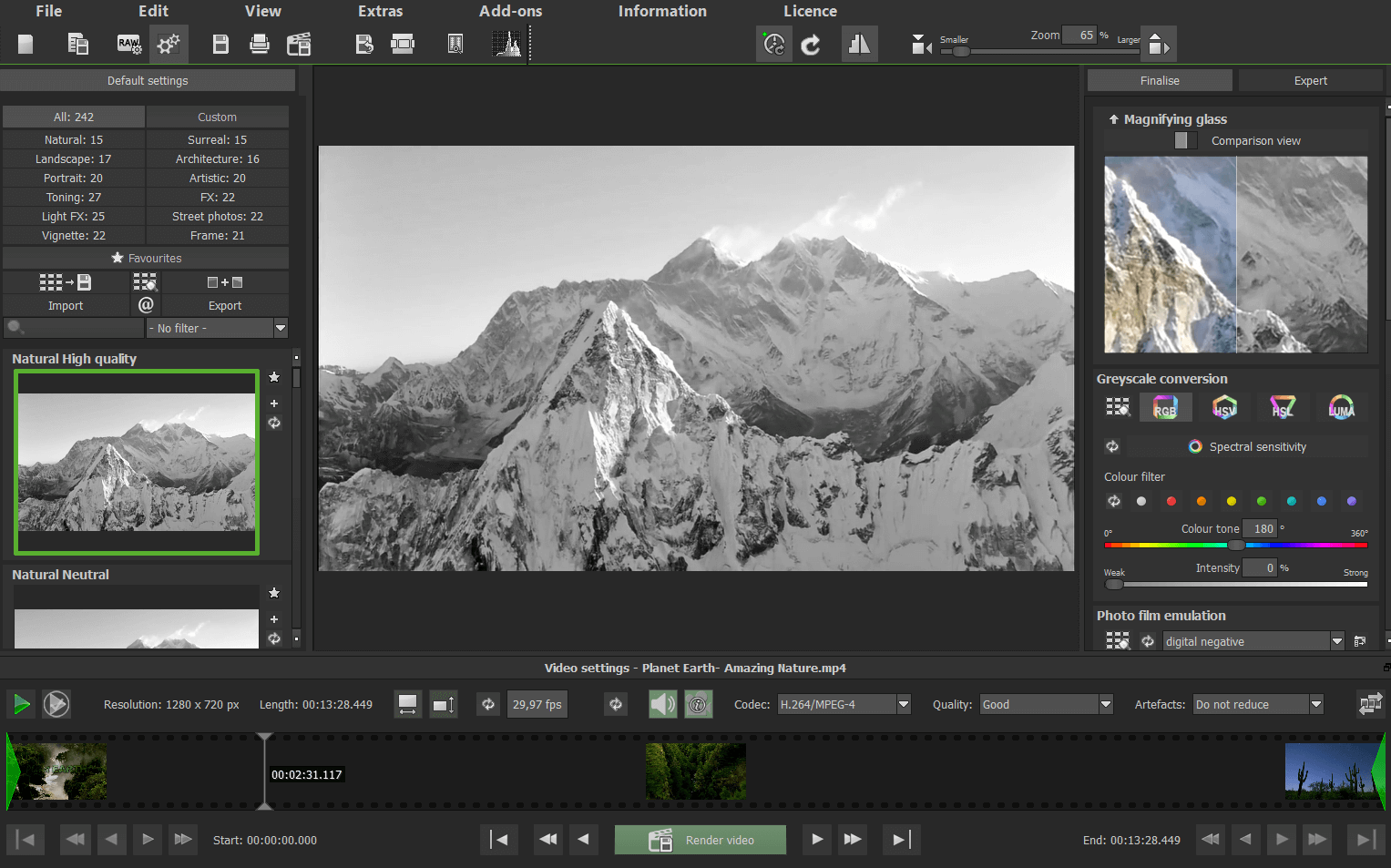This screenshot has height=868, width=1391.
Task: Open the Codec H.264/MPEG-4 dropdown
Action: (x=844, y=704)
